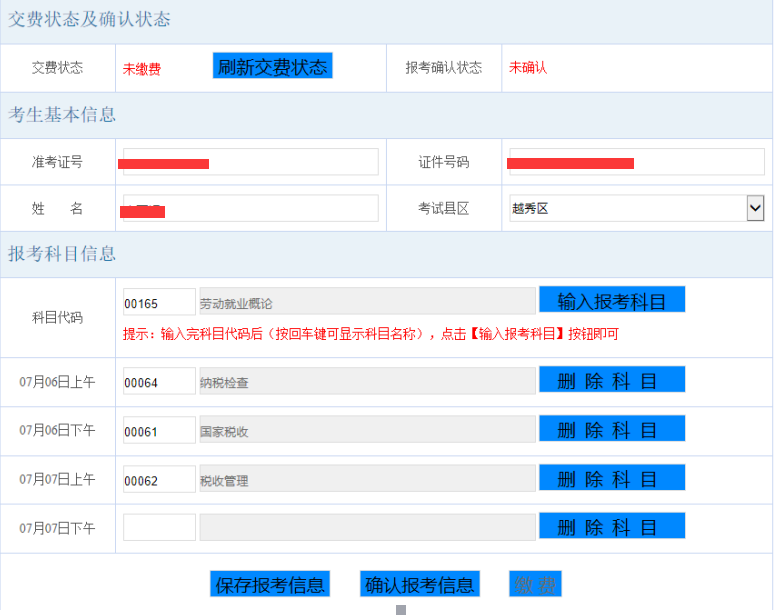Click the empty code field for 07月07日下午
This screenshot has height=615, width=774.
[159, 527]
